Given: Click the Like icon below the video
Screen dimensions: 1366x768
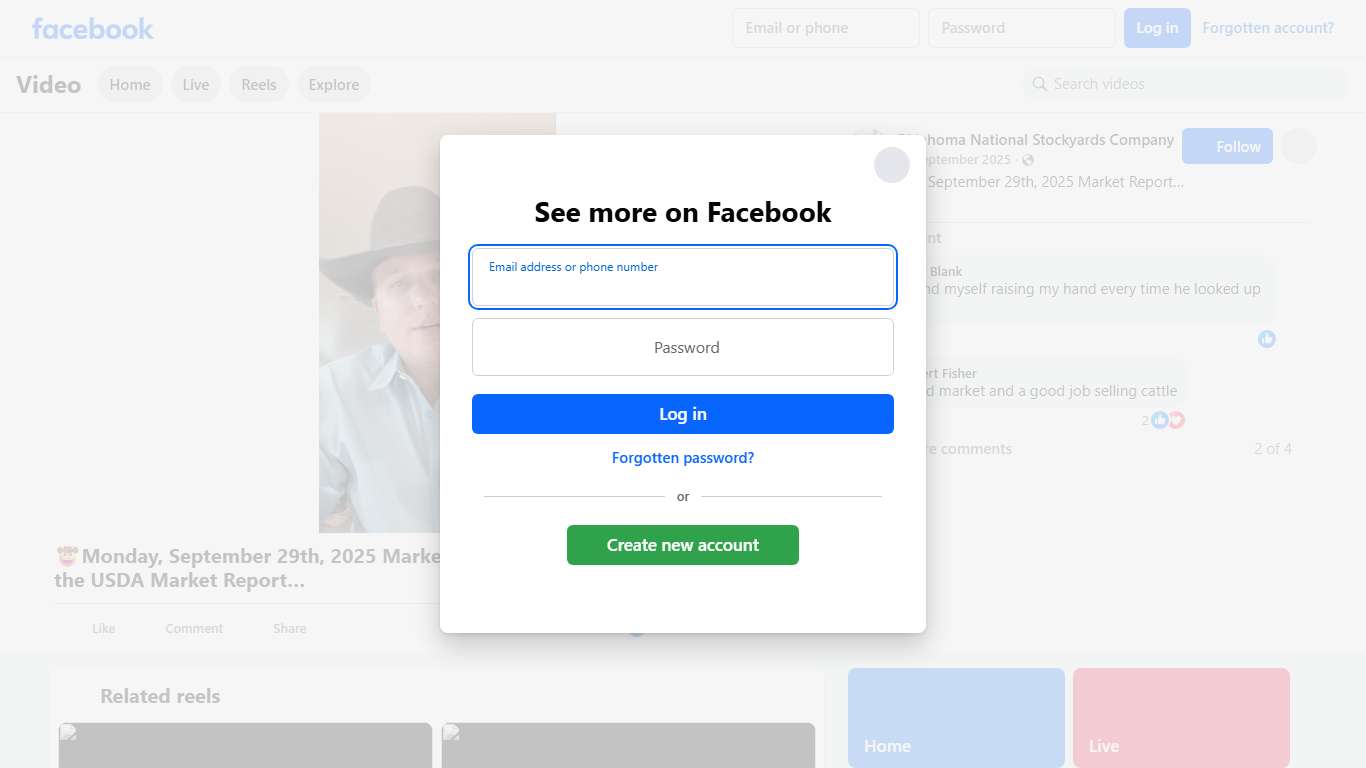Looking at the screenshot, I should tap(103, 628).
